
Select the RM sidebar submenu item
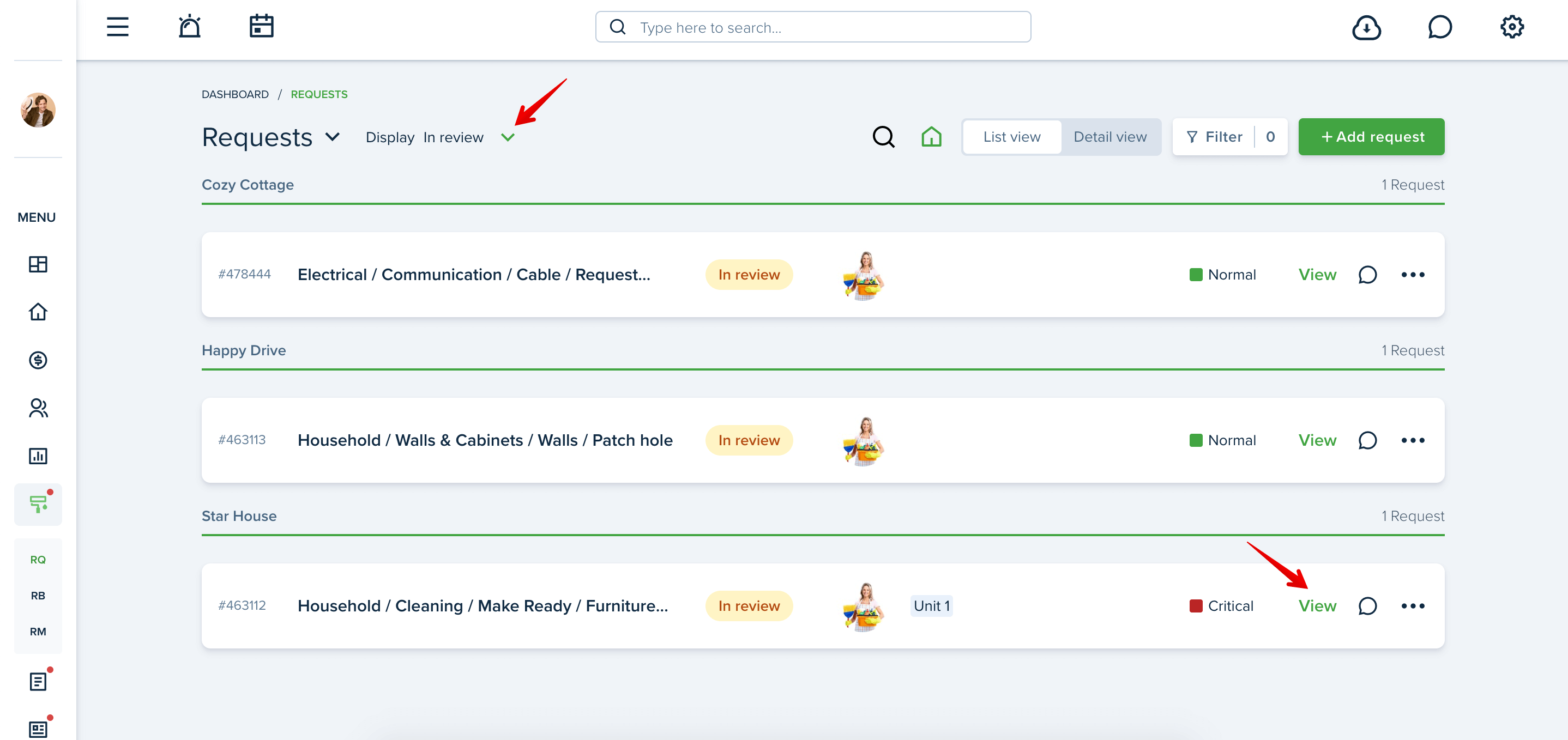point(38,631)
